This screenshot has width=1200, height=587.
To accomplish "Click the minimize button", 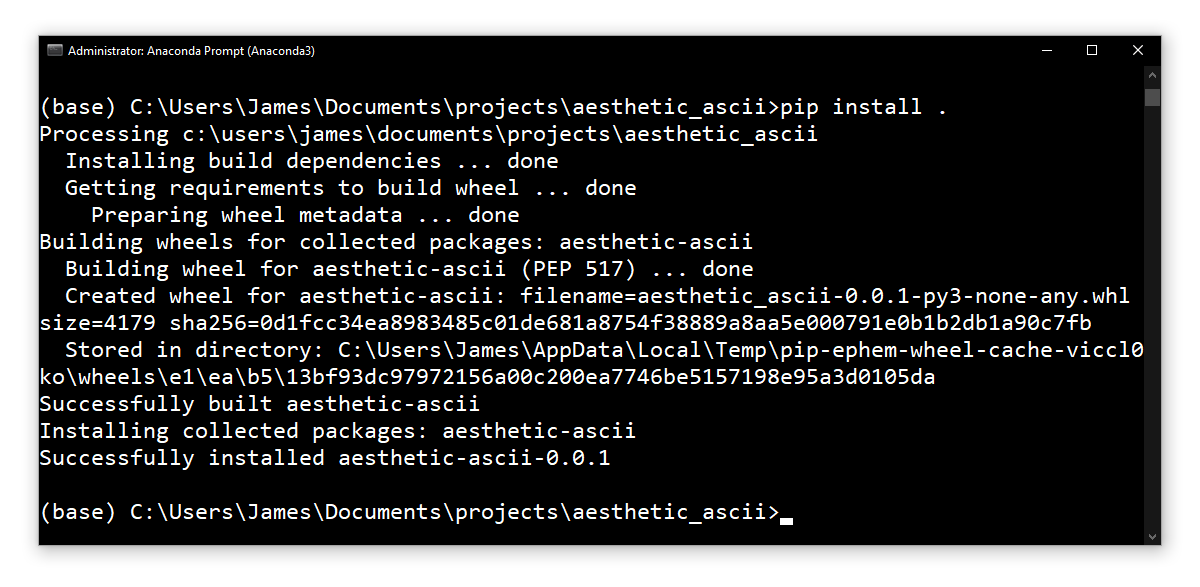I will point(1046,50).
